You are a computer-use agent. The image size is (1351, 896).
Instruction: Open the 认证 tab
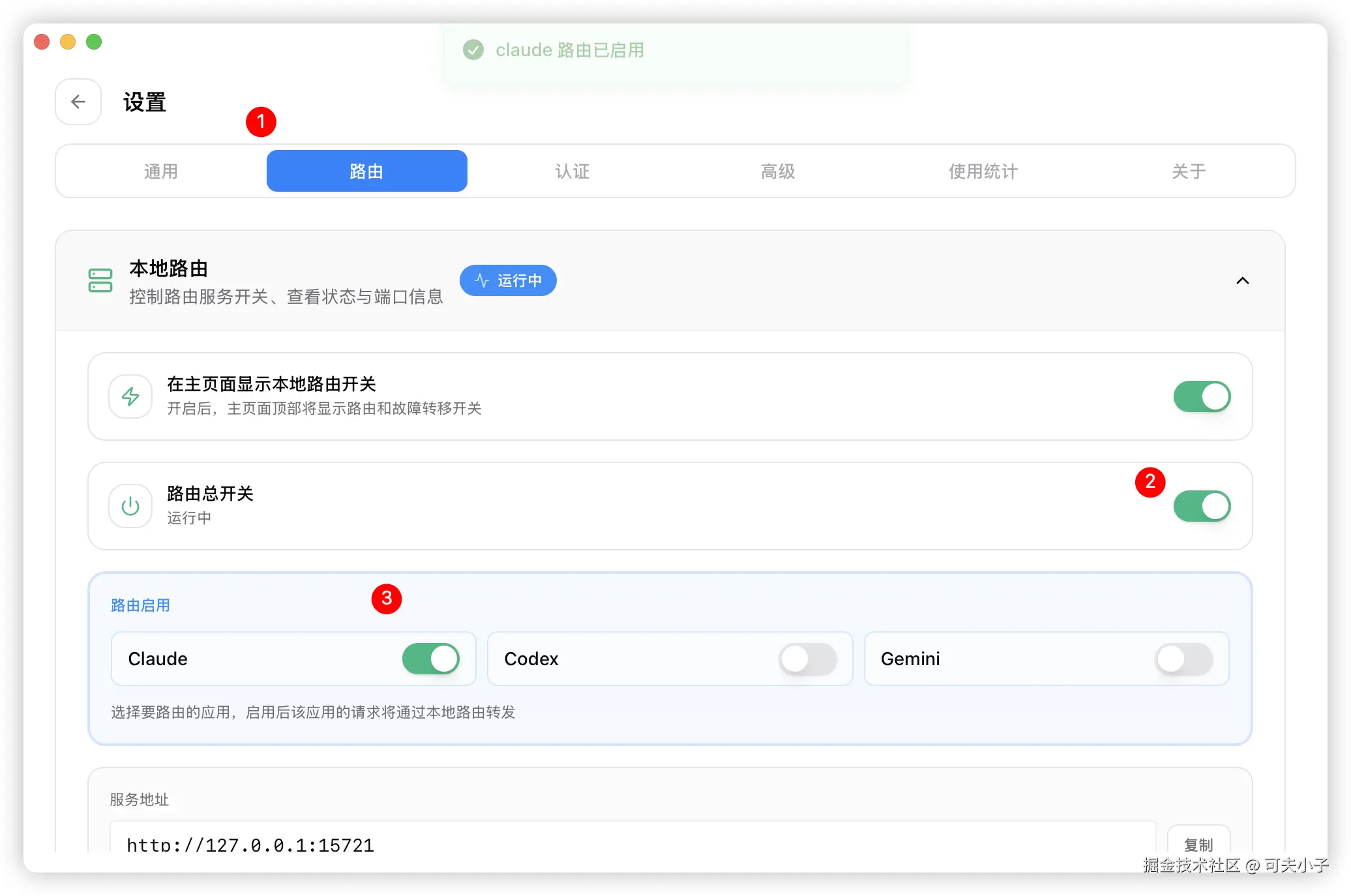[x=572, y=171]
